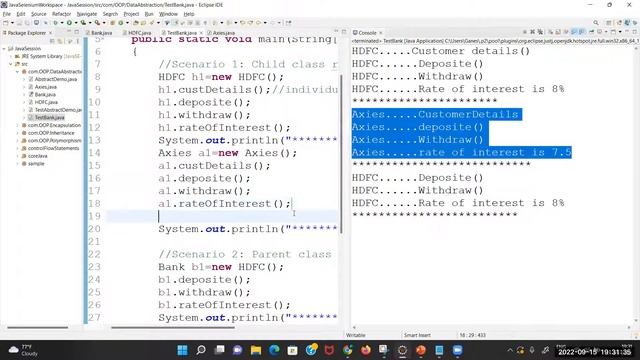Screen dimensions: 640x360
Task: Expand the com.OOP.Encapsulation package
Action: tap(18, 125)
